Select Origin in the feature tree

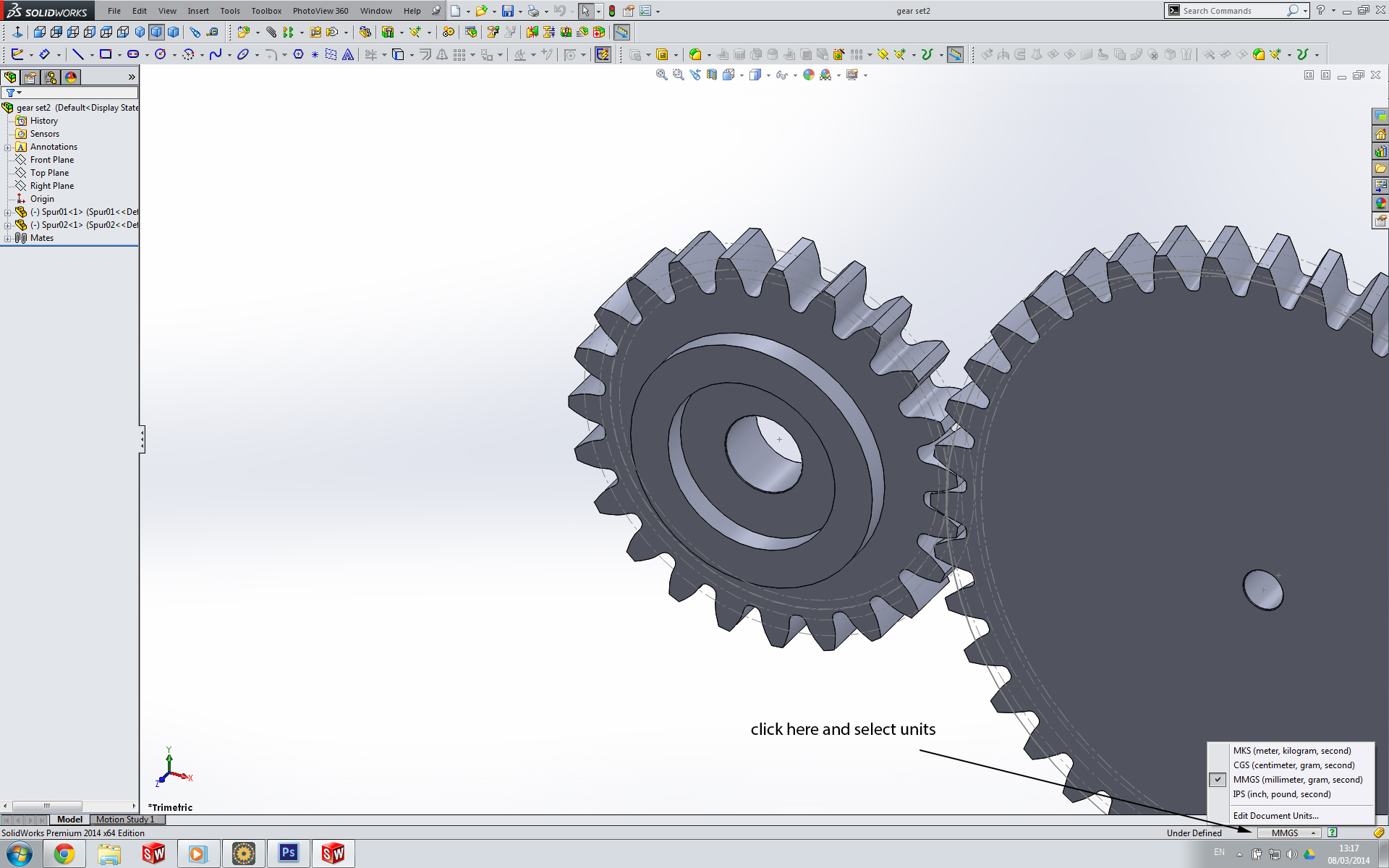(42, 199)
